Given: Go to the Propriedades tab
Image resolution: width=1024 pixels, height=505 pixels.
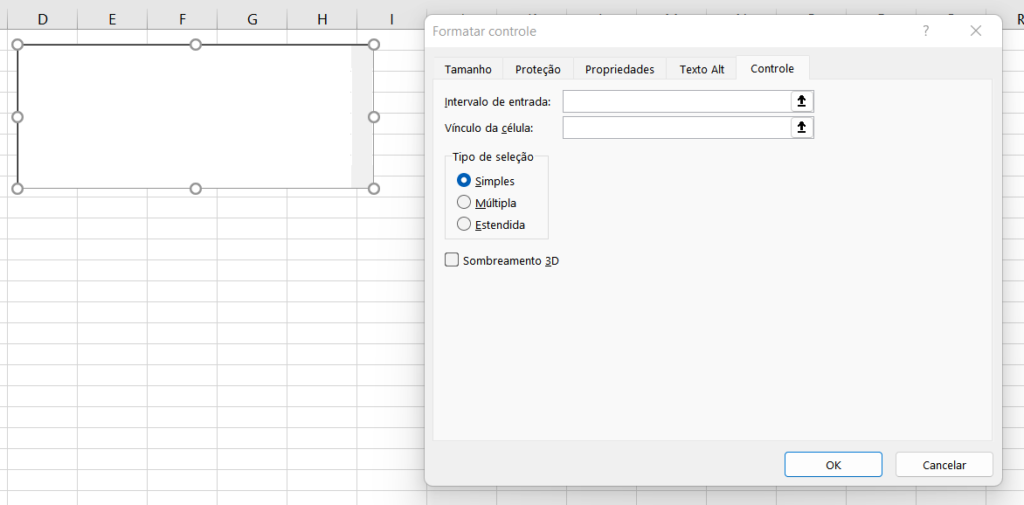Looking at the screenshot, I should coord(619,69).
